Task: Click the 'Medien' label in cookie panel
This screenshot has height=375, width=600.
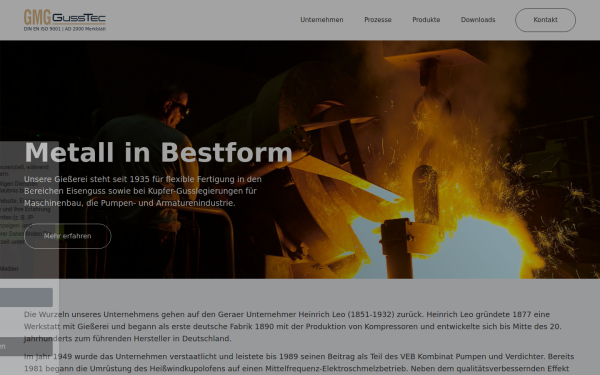Action: pos(9,269)
